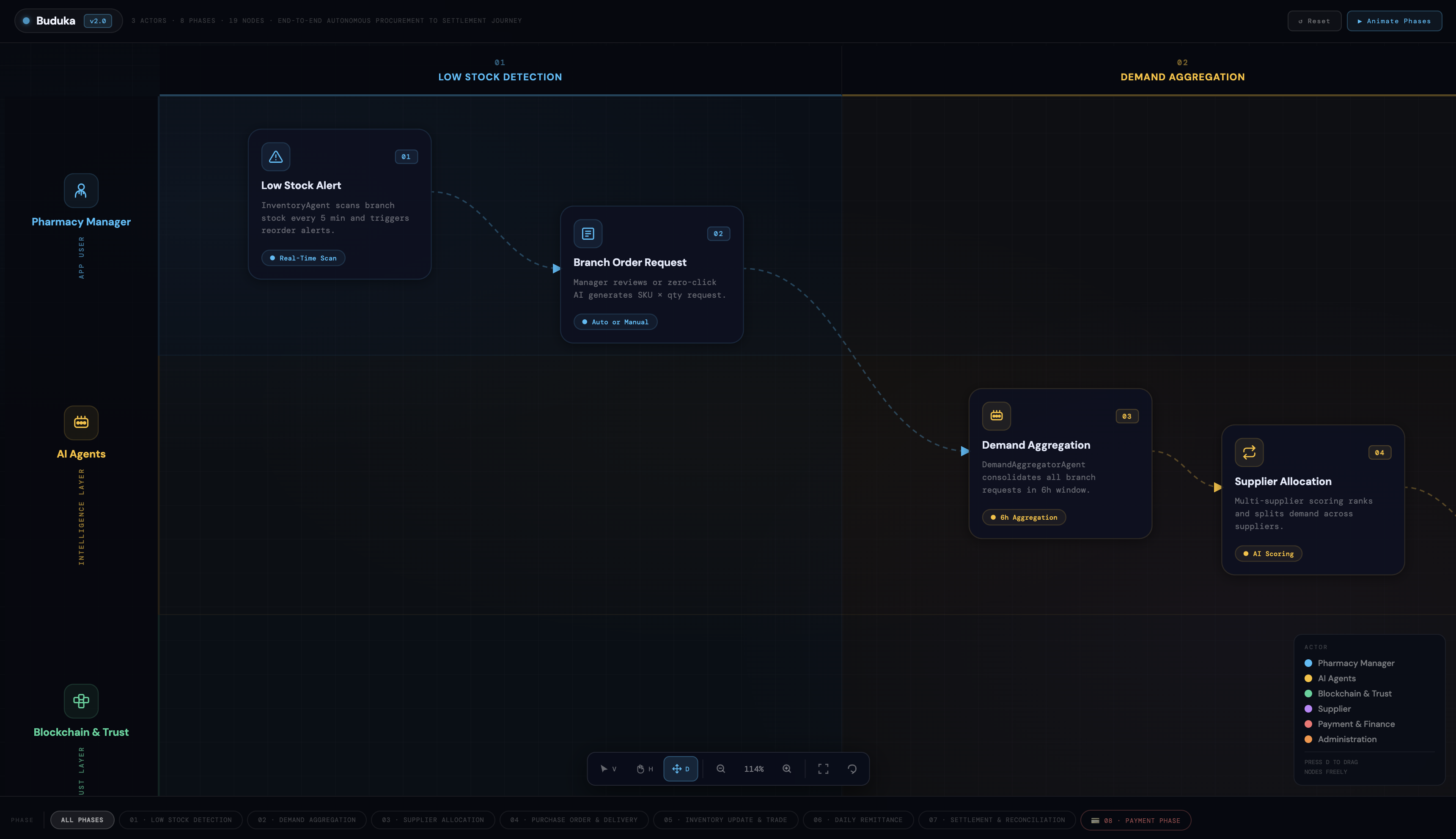Click the Pharmacy Manager actor icon
The image size is (1456, 839).
tap(81, 190)
